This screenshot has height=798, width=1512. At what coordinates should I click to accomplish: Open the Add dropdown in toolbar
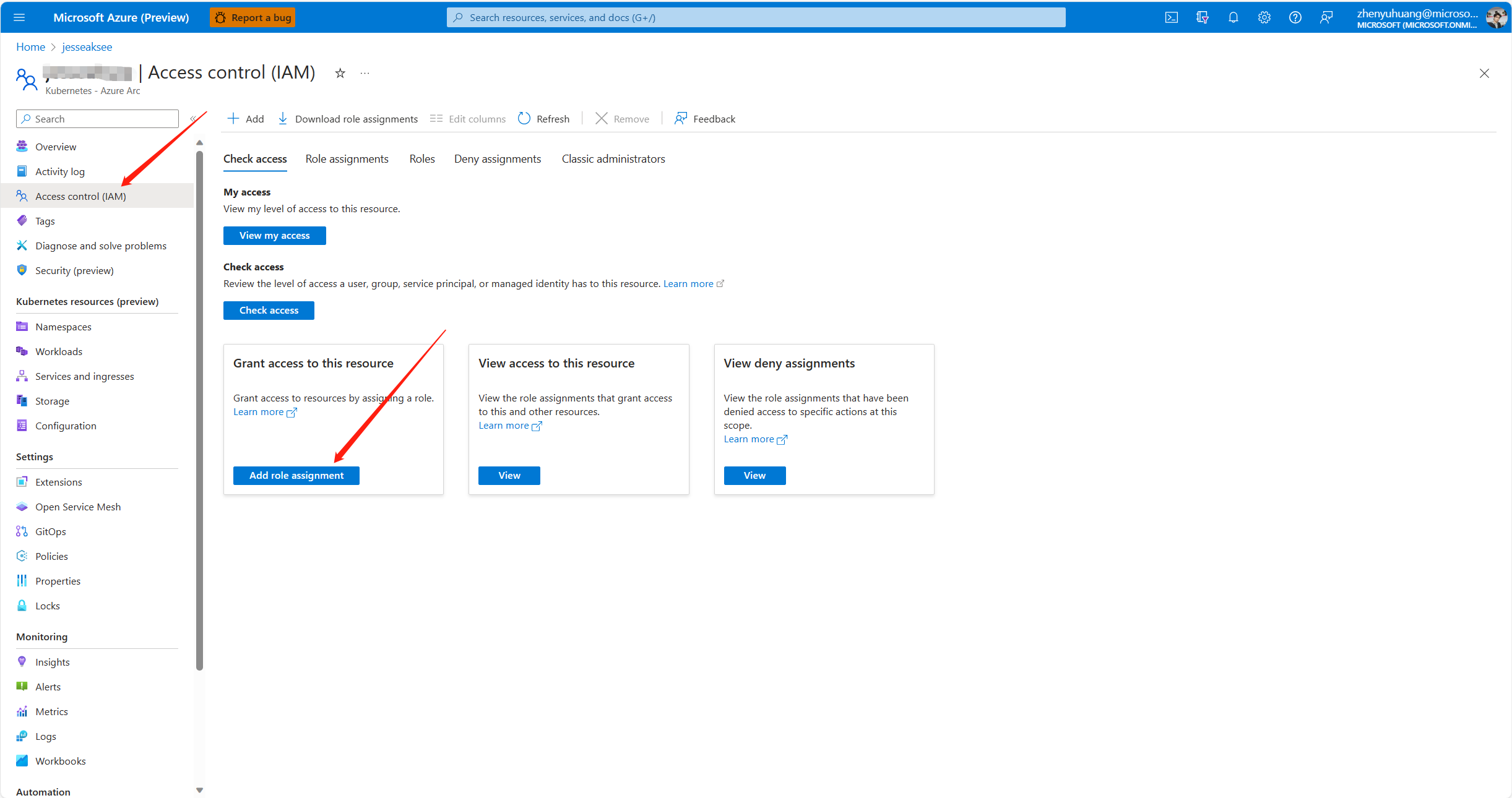(x=246, y=119)
